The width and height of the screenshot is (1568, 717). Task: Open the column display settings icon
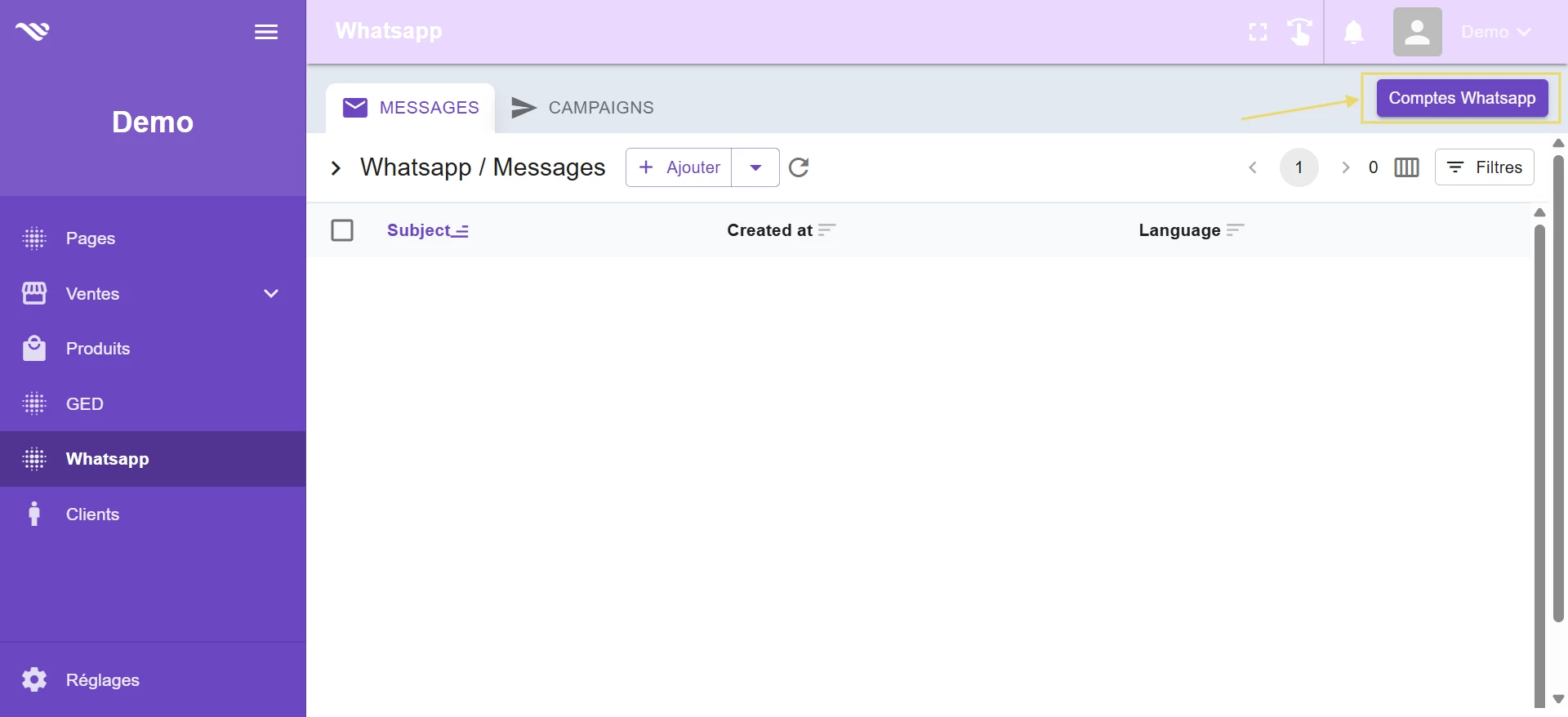[x=1406, y=167]
